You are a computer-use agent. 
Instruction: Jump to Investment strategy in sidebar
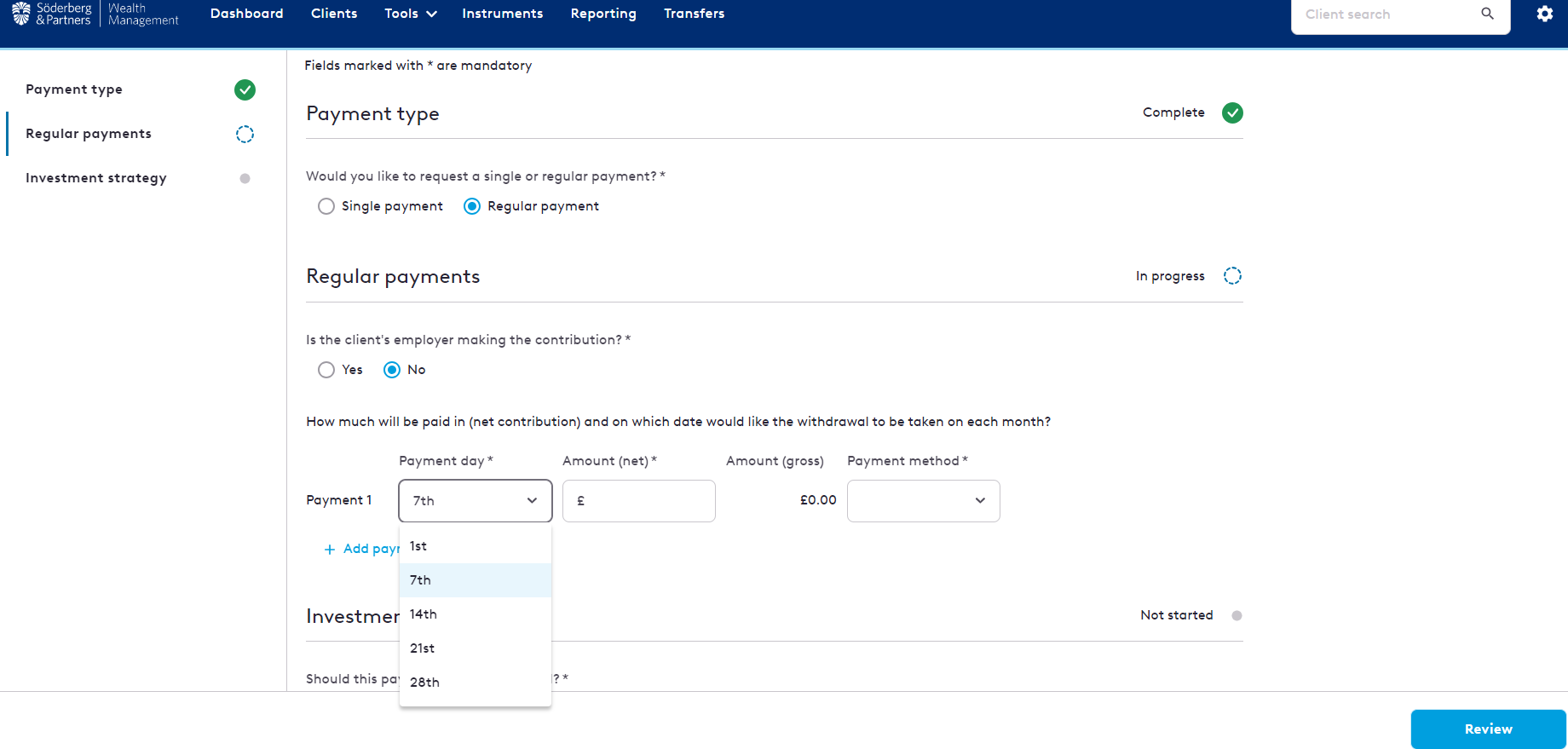click(96, 178)
